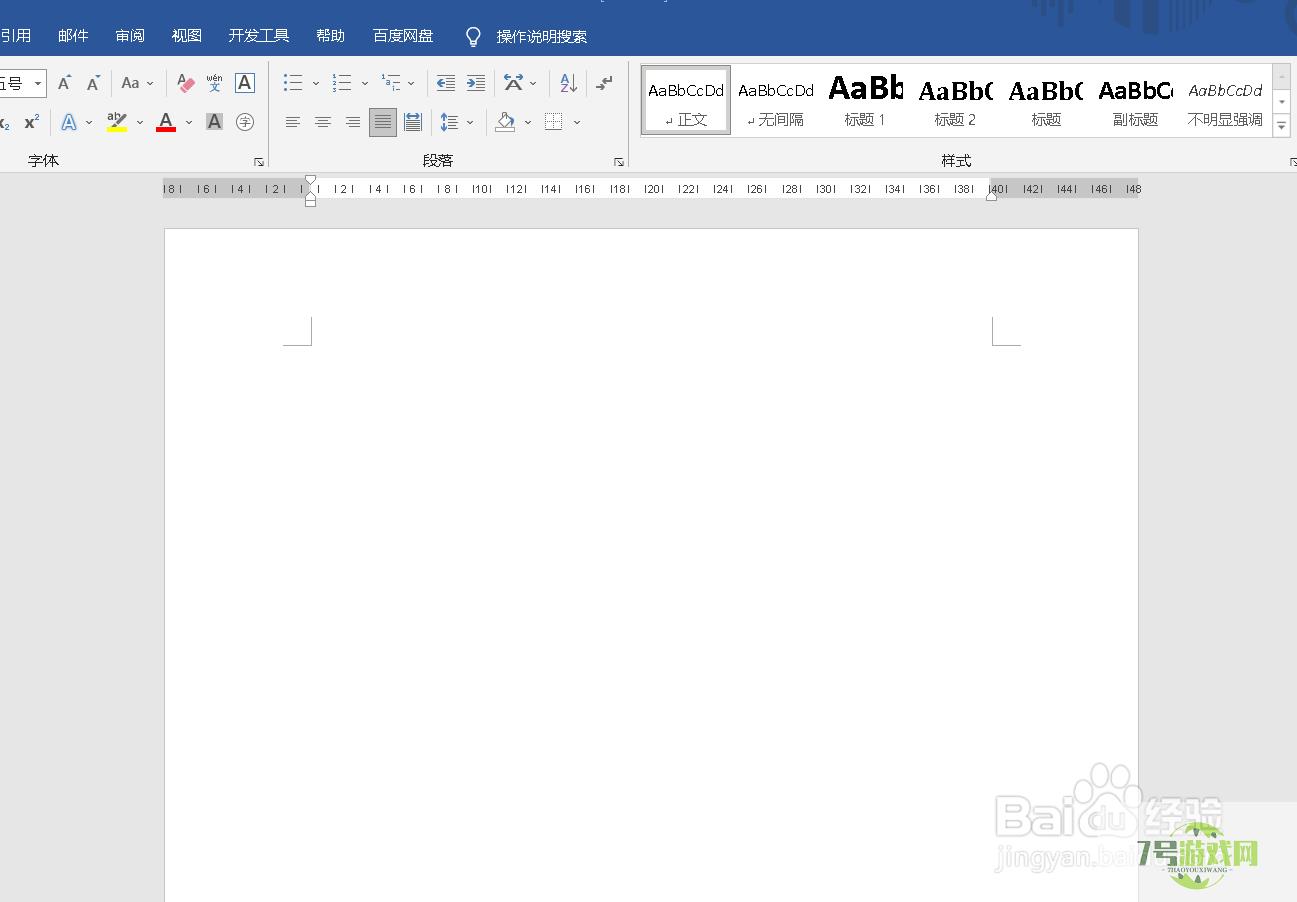The image size is (1297, 902).
Task: Open Asian layout options icon
Action: (x=513, y=83)
